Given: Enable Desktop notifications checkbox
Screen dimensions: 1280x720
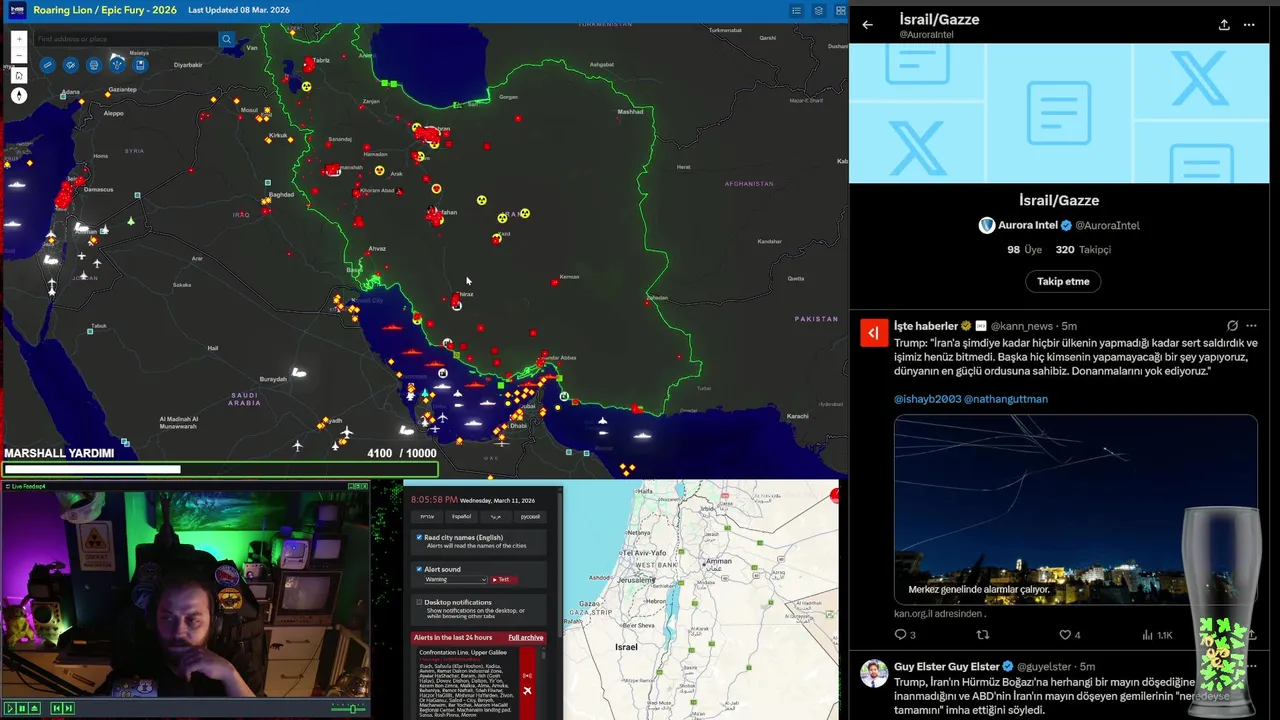Looking at the screenshot, I should (419, 602).
